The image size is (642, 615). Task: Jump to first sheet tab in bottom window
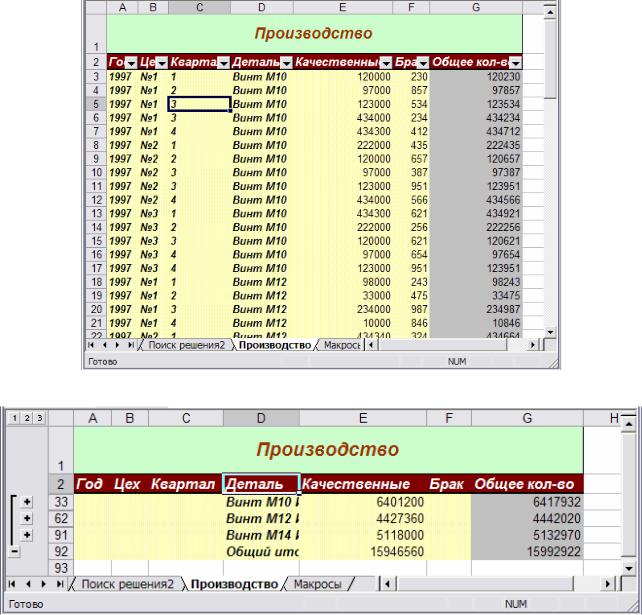[12, 584]
